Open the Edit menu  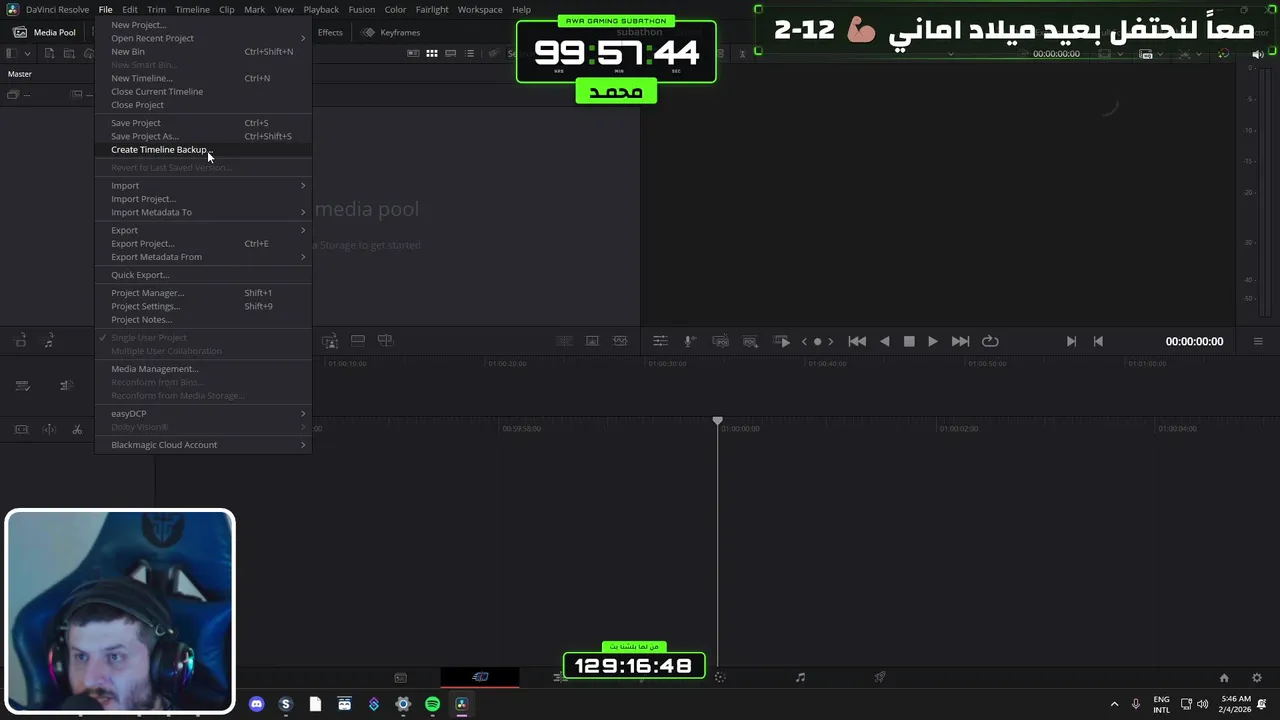click(129, 10)
